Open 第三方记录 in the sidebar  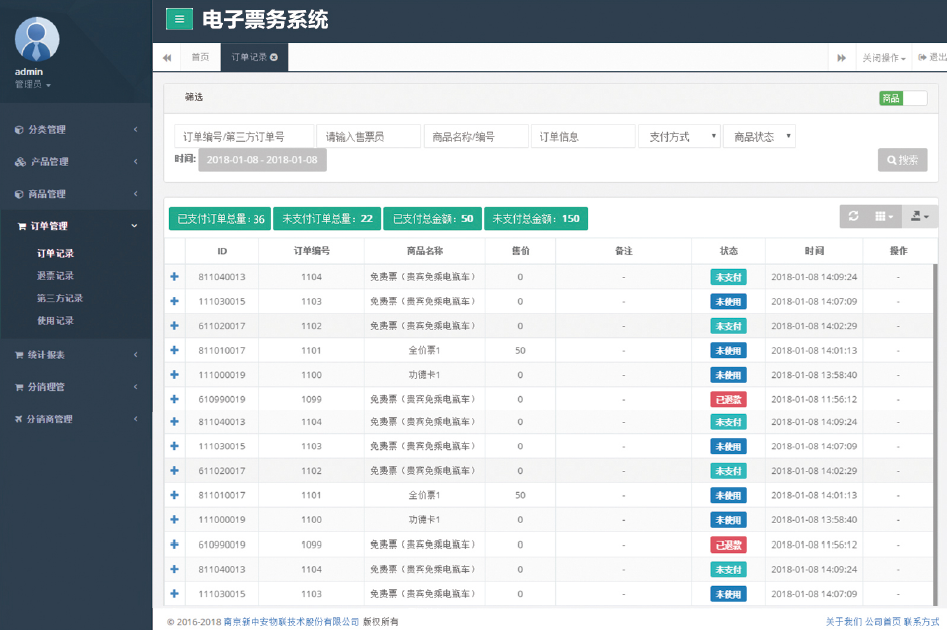(x=60, y=298)
